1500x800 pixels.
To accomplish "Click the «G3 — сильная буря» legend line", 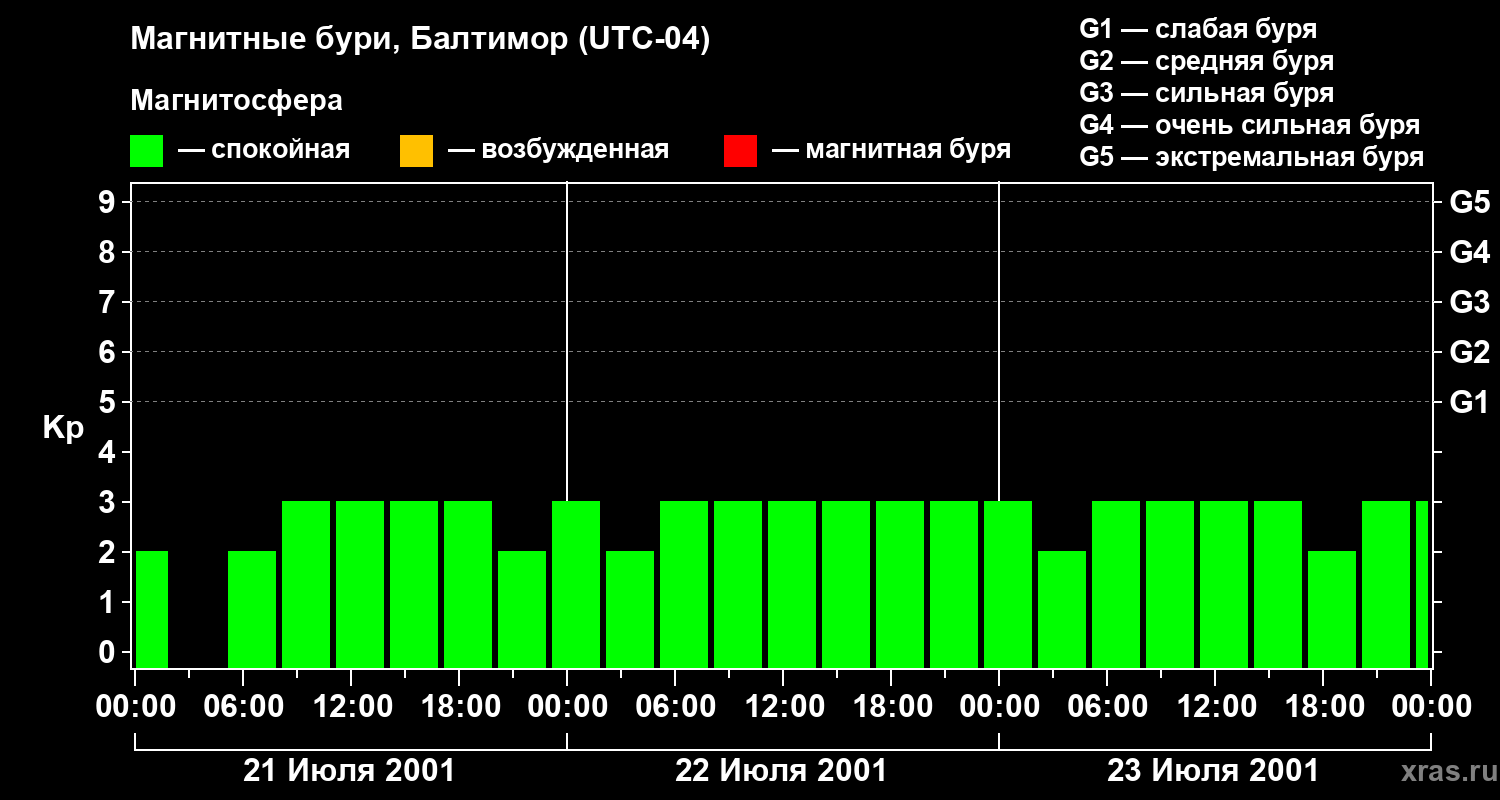I will (x=1207, y=93).
